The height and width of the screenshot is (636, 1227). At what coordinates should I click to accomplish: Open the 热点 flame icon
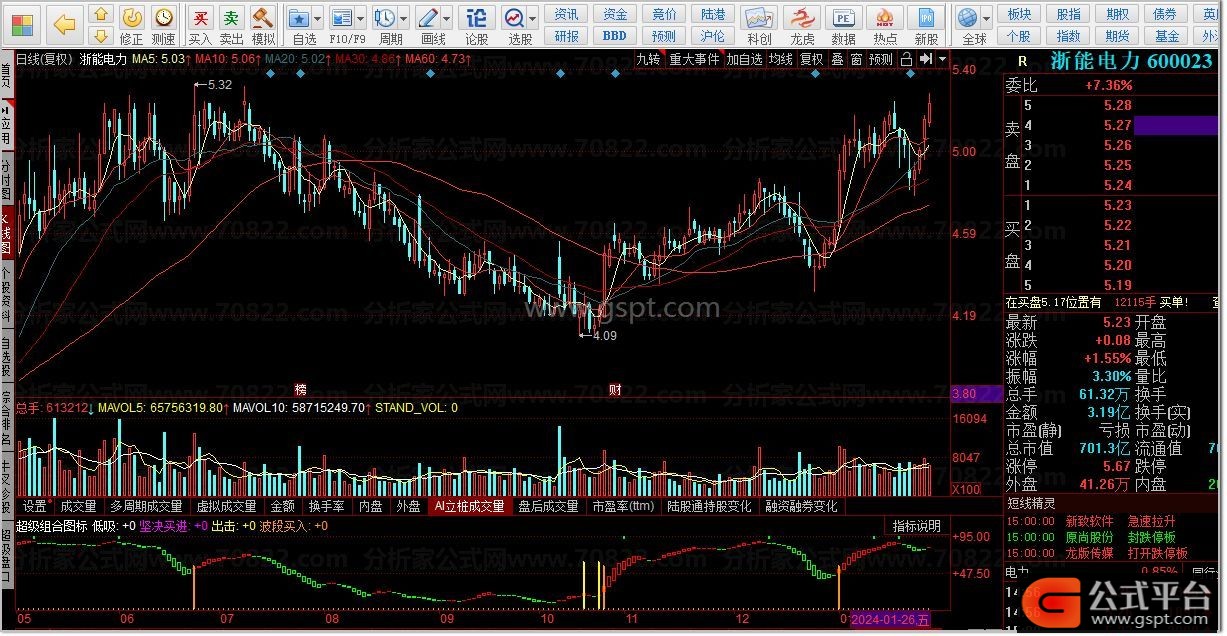(885, 17)
